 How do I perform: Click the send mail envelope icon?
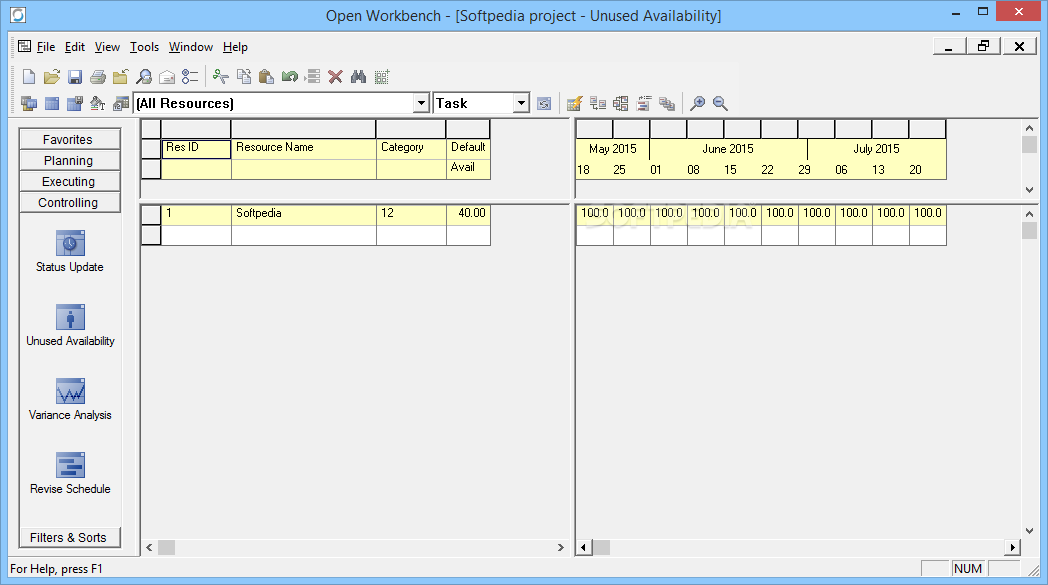coord(167,77)
